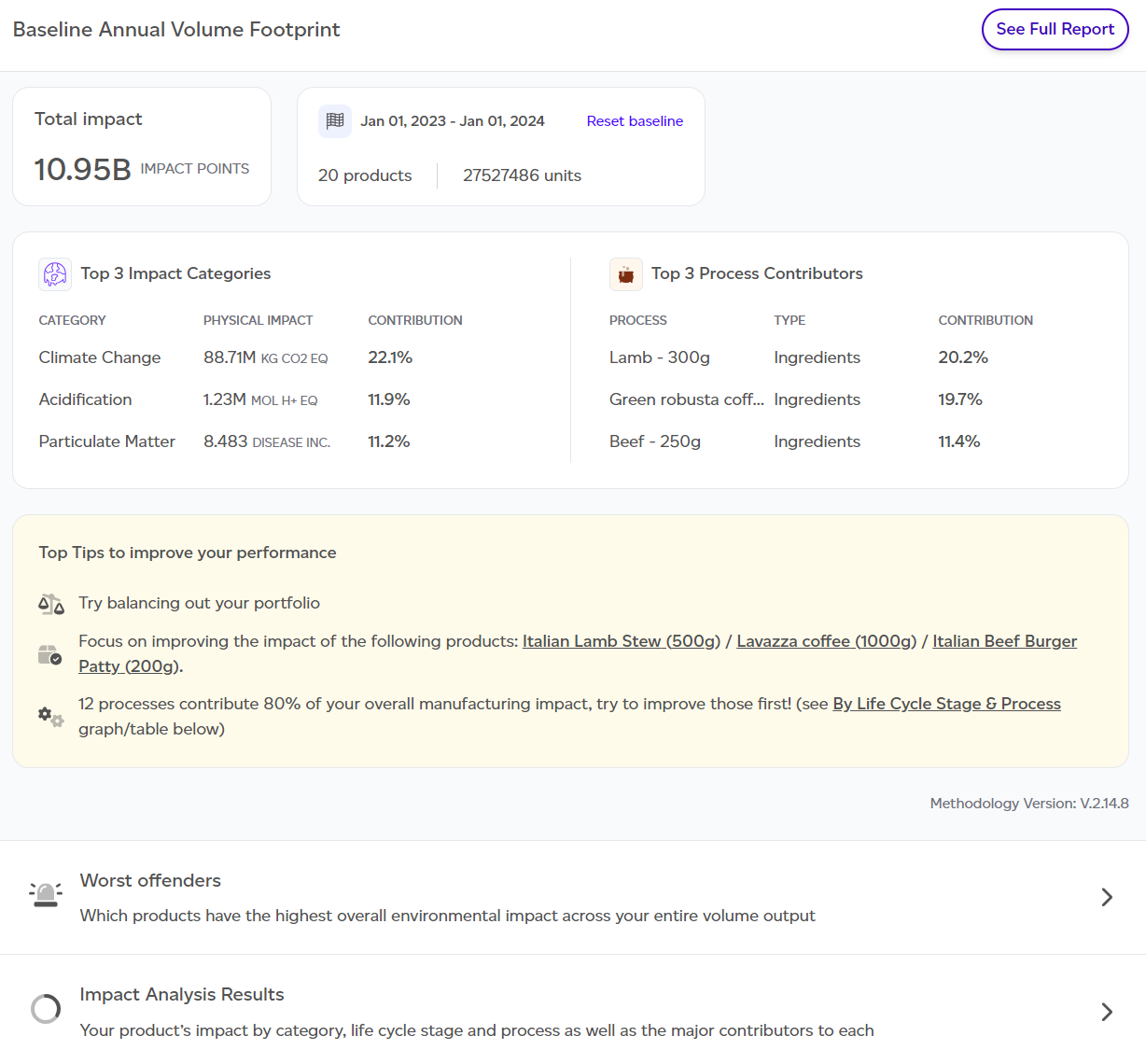Click the Methodology Version: V.2.14.8 text
The height and width of the screenshot is (1064, 1146).
tap(1029, 804)
